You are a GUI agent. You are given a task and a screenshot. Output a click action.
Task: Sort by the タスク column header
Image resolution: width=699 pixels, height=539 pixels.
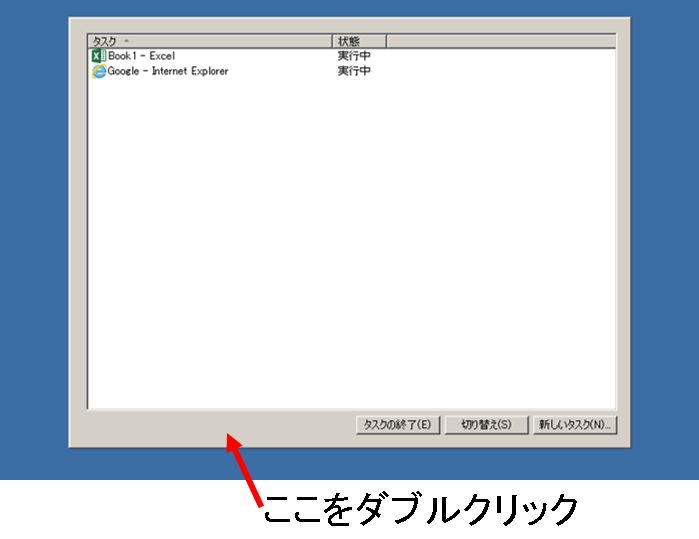[210, 41]
